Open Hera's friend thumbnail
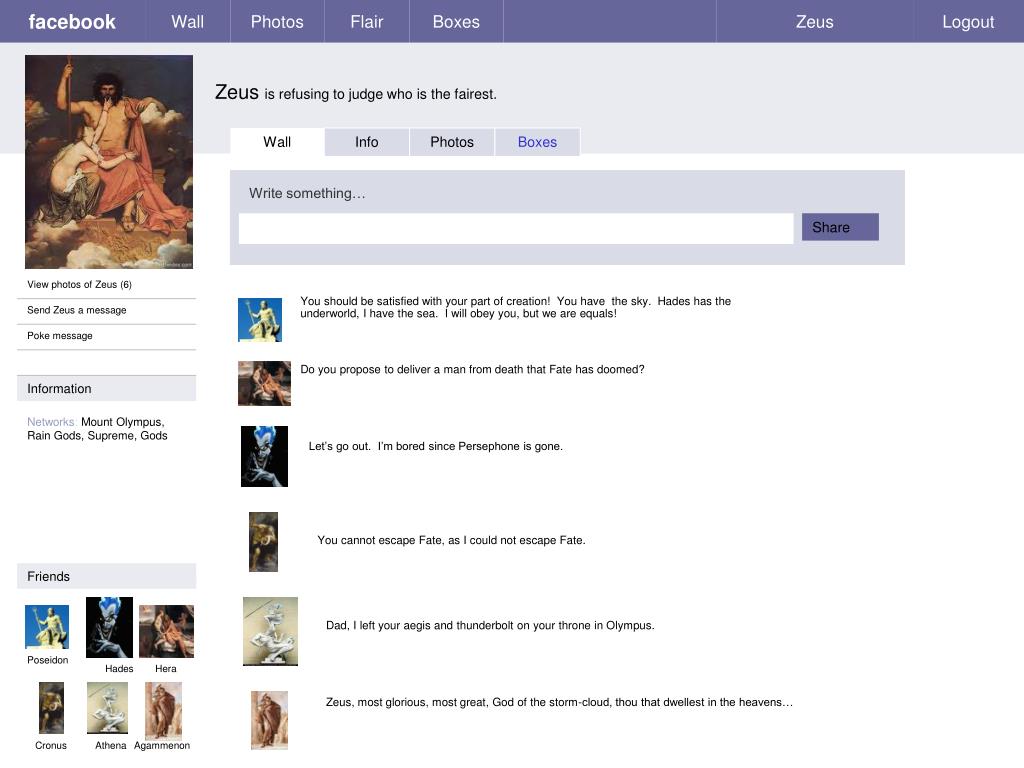Viewport: 1024px width, 768px height. pyautogui.click(x=167, y=632)
